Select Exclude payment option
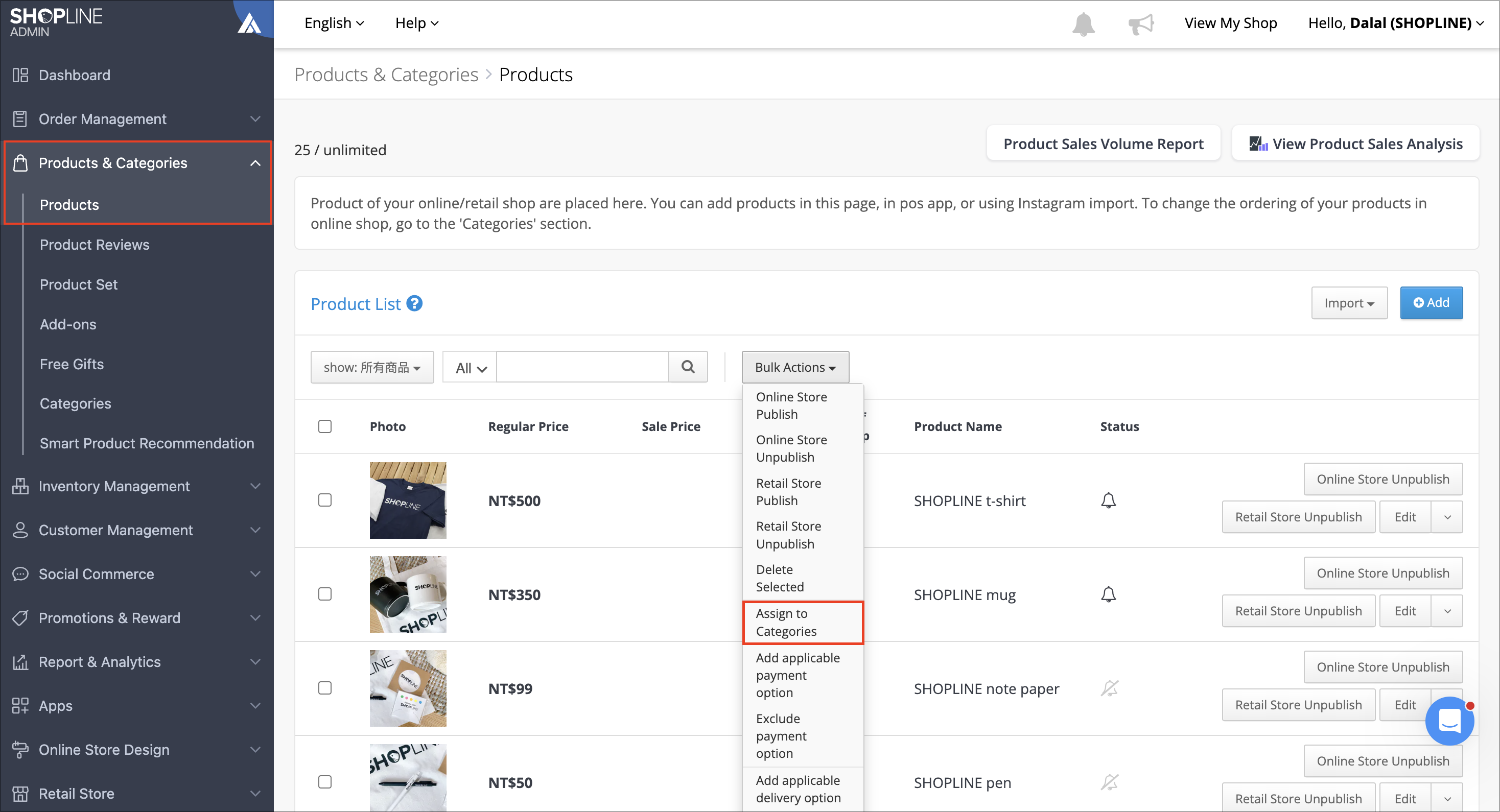This screenshot has height=812, width=1500. click(803, 736)
